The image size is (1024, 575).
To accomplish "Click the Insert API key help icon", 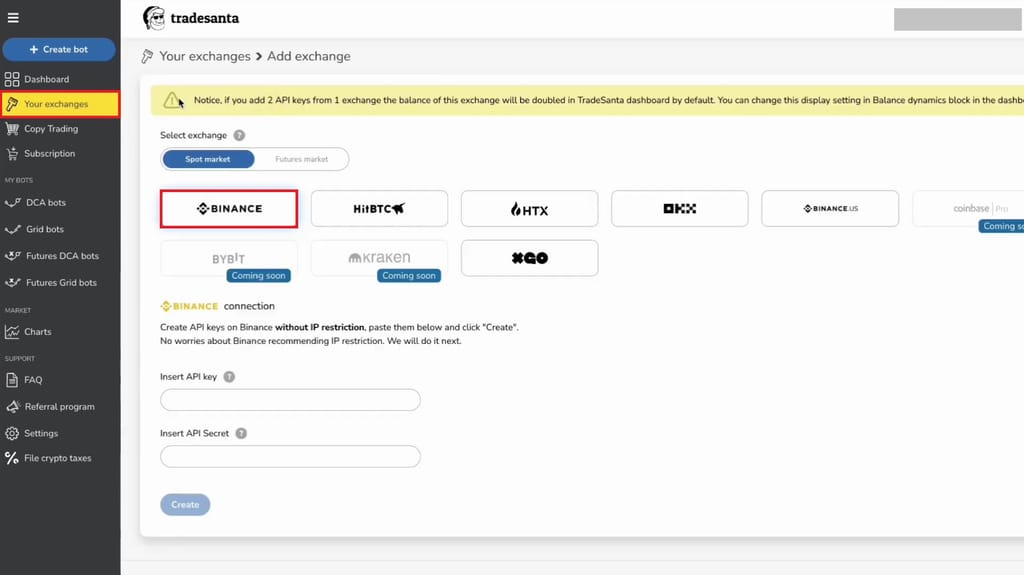I will (229, 377).
